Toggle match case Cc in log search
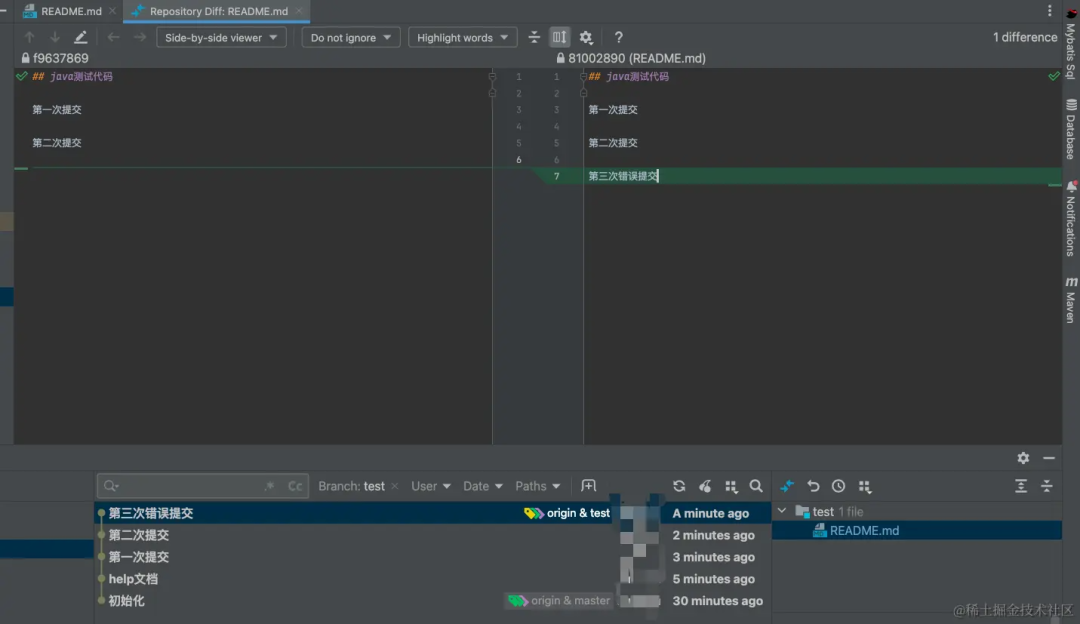 pyautogui.click(x=295, y=486)
